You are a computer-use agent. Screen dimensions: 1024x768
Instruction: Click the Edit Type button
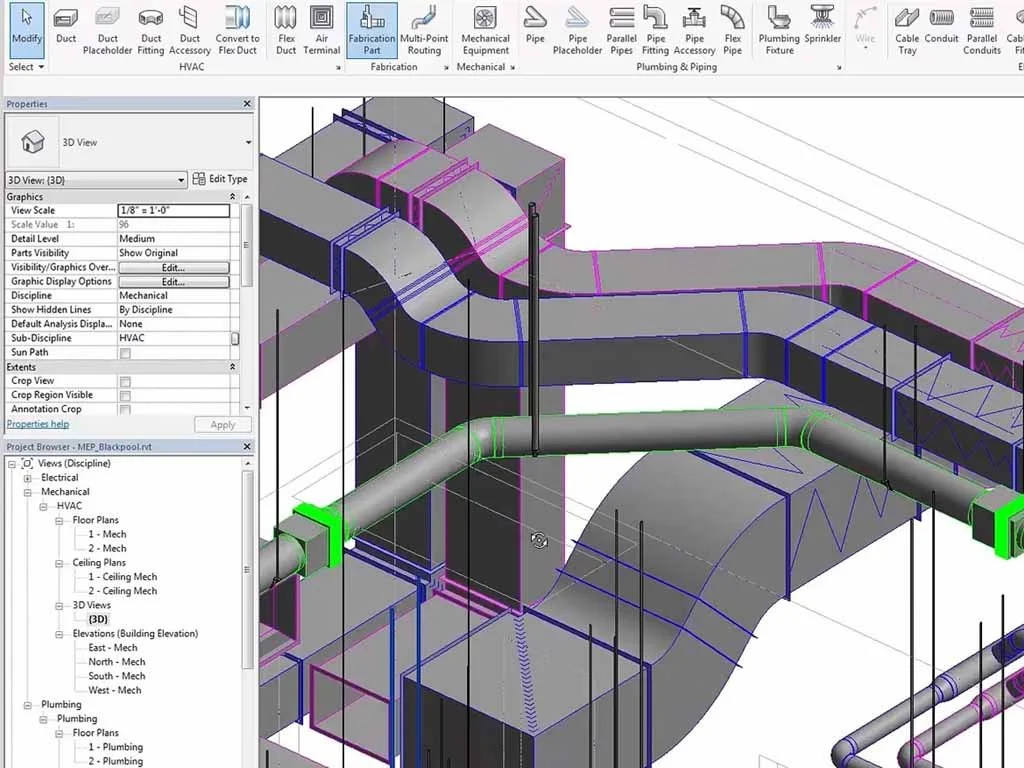(x=221, y=179)
